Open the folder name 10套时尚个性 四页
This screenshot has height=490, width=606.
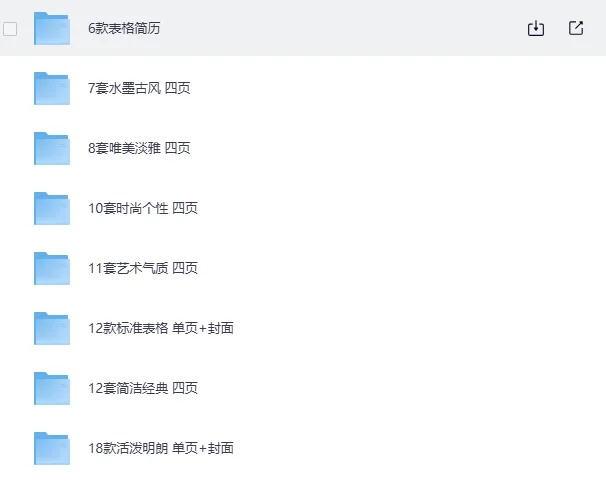(143, 208)
